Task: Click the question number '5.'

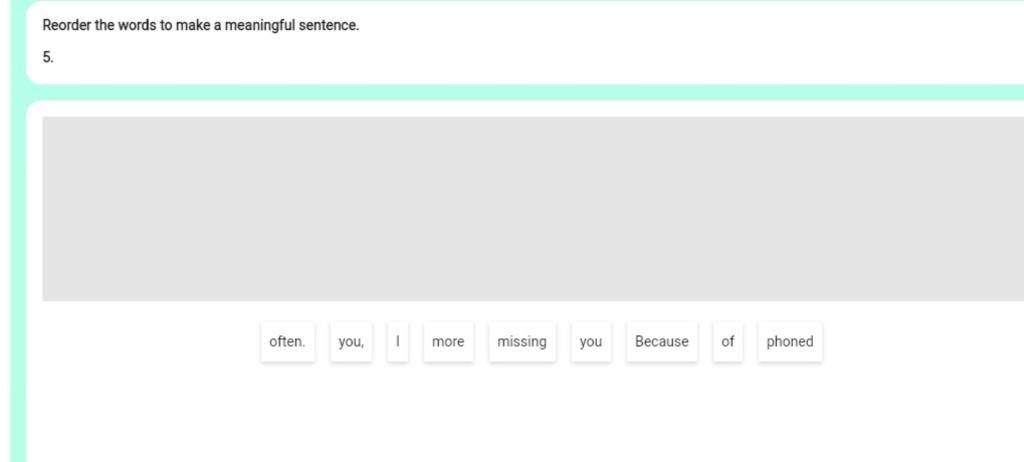Action: pyautogui.click(x=48, y=57)
